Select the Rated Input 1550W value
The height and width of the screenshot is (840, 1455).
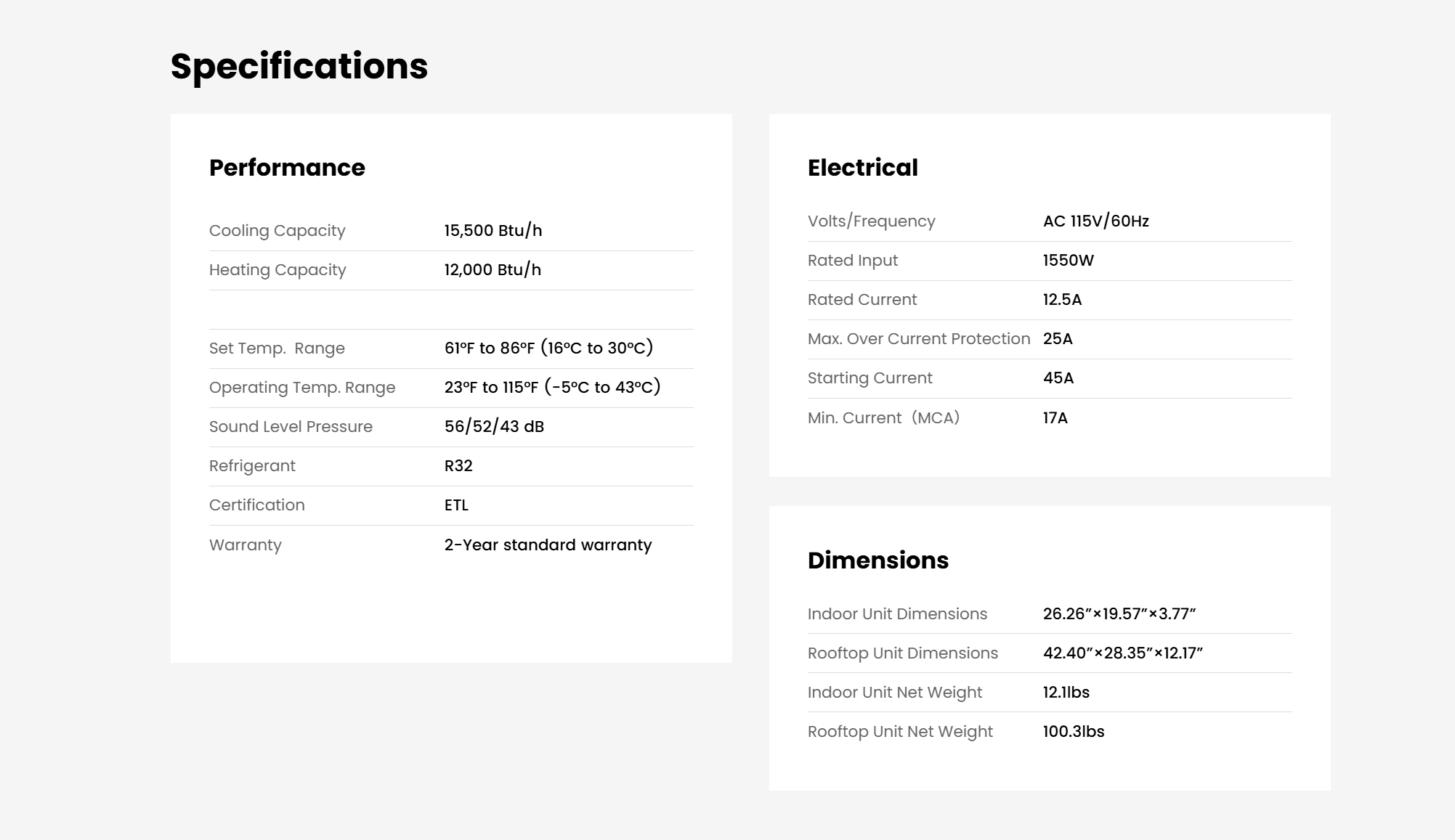pyautogui.click(x=1069, y=261)
